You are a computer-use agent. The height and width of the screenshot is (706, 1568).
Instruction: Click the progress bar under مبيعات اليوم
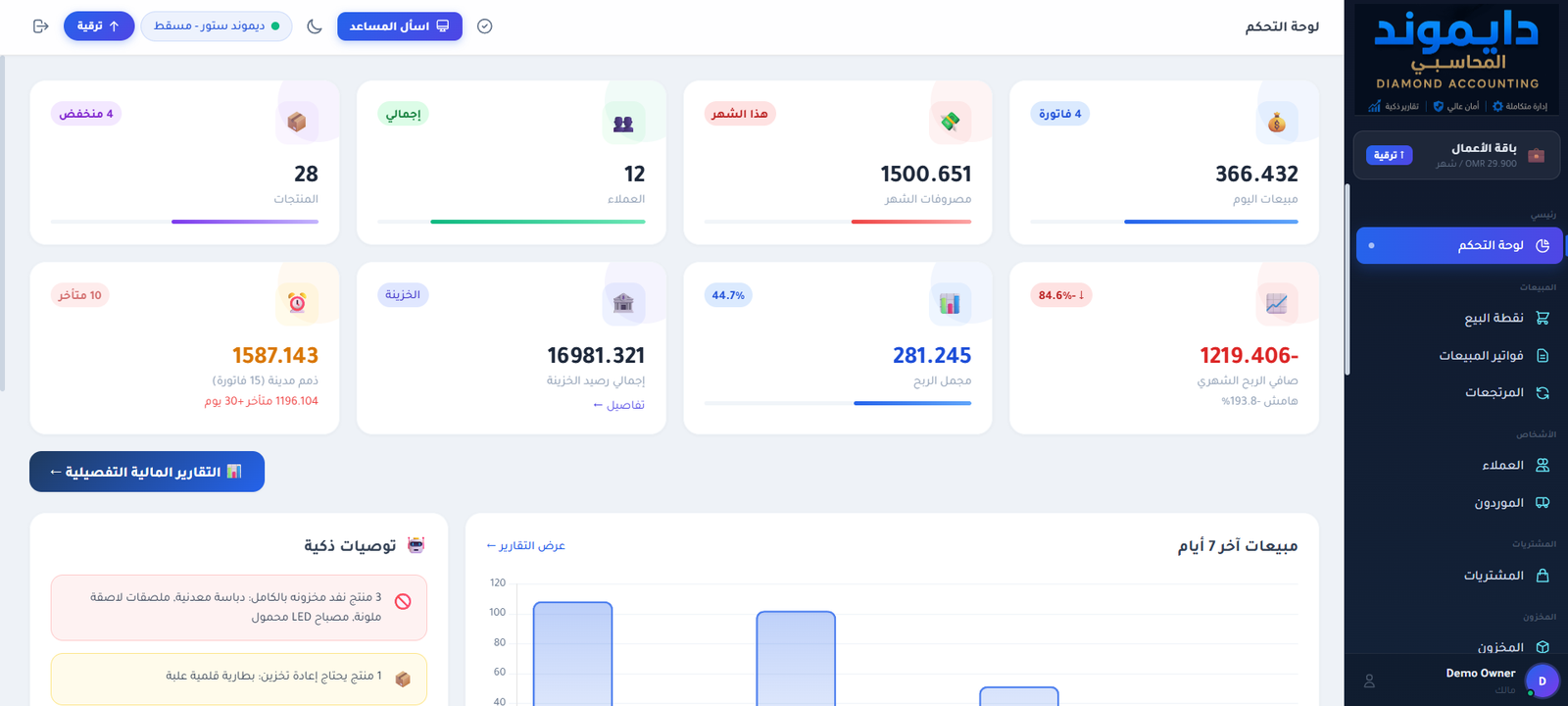tap(1164, 222)
